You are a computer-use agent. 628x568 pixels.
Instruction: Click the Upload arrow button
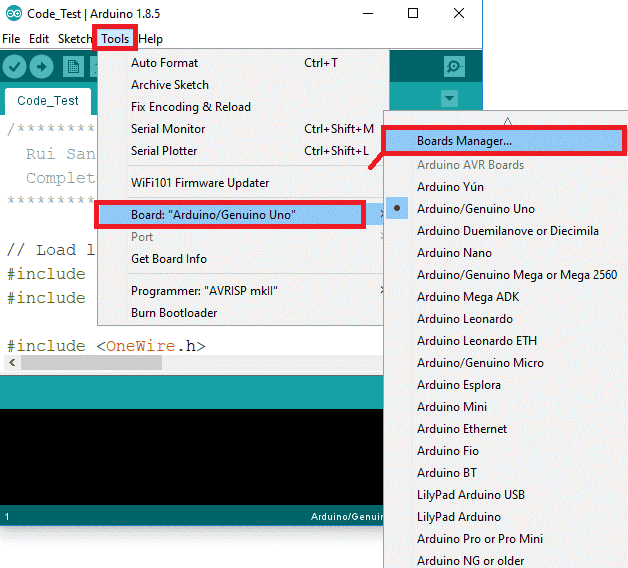(x=41, y=66)
